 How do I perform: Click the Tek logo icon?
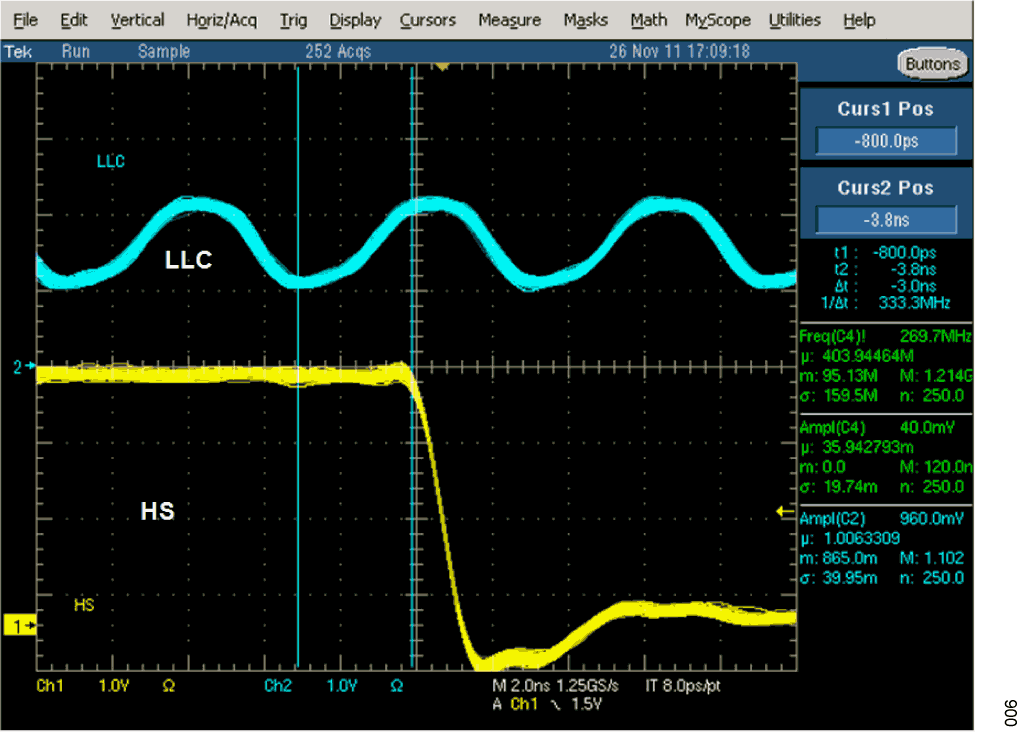(x=16, y=50)
